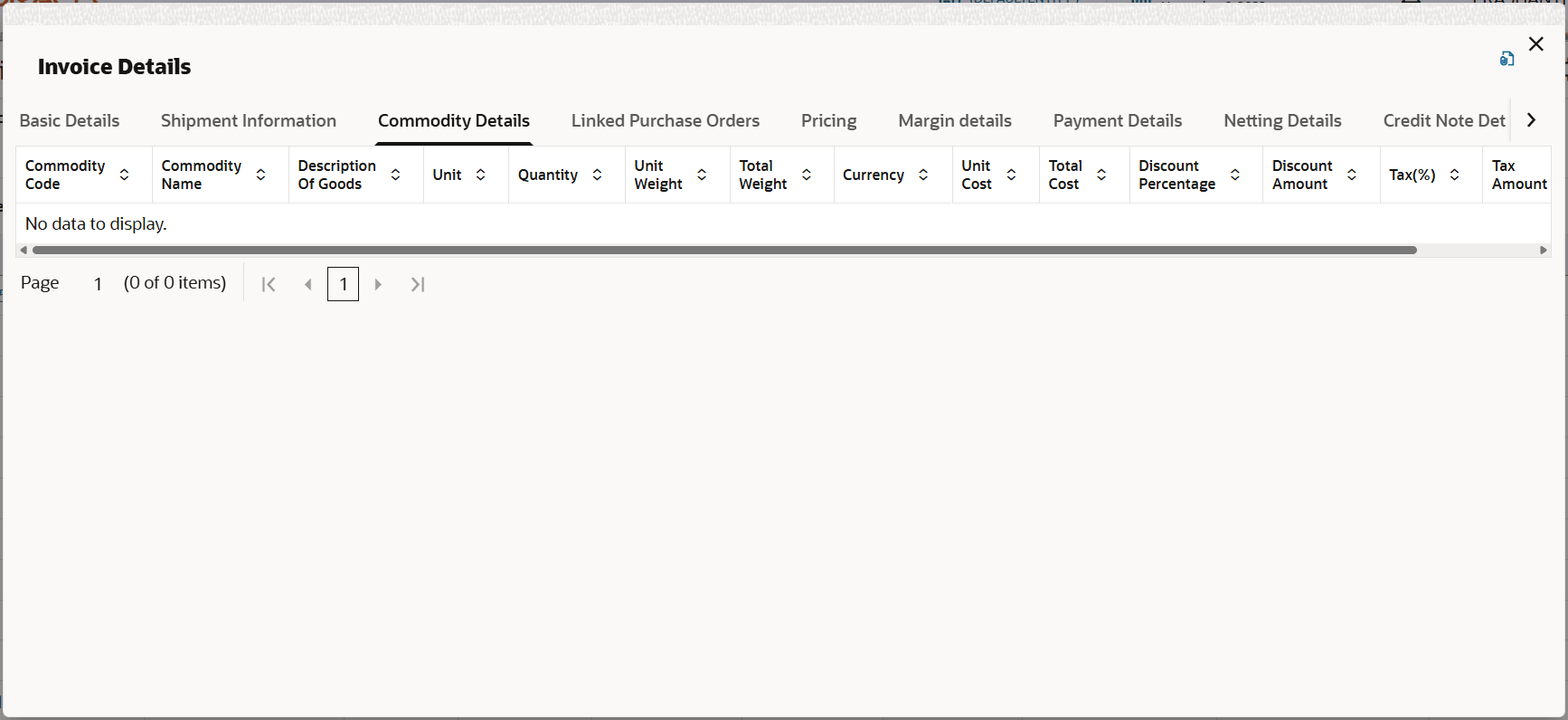
Task: Sort by Tax(%) column
Action: point(1455,175)
